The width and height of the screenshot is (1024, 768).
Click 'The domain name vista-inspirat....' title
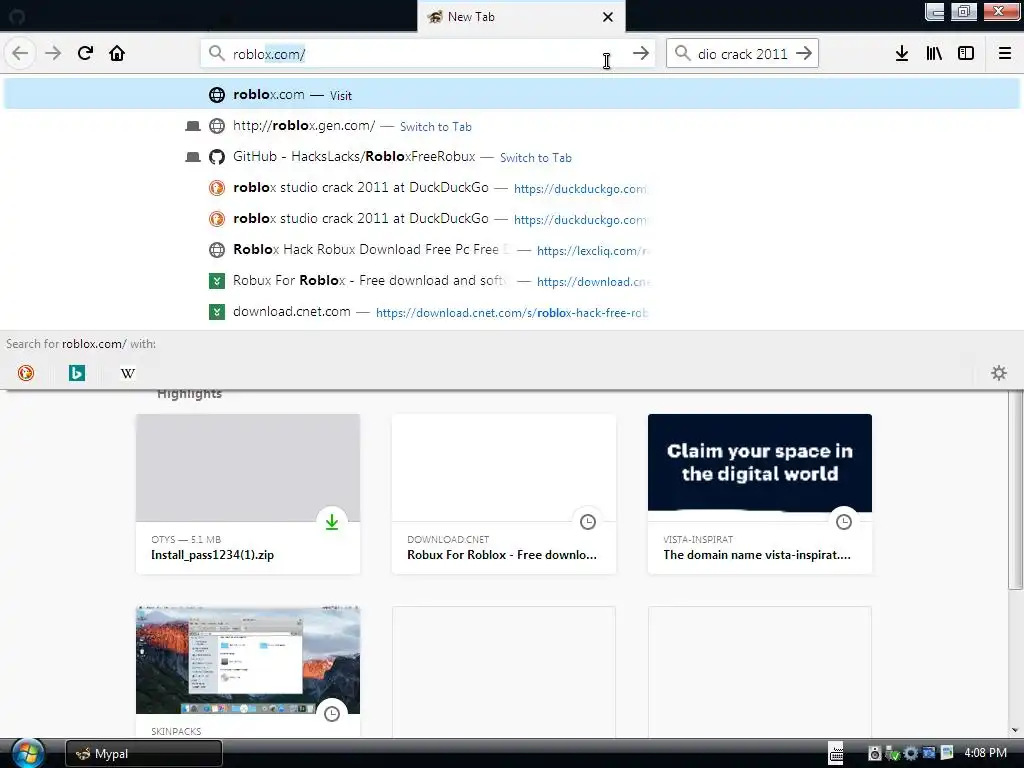pyautogui.click(x=757, y=554)
